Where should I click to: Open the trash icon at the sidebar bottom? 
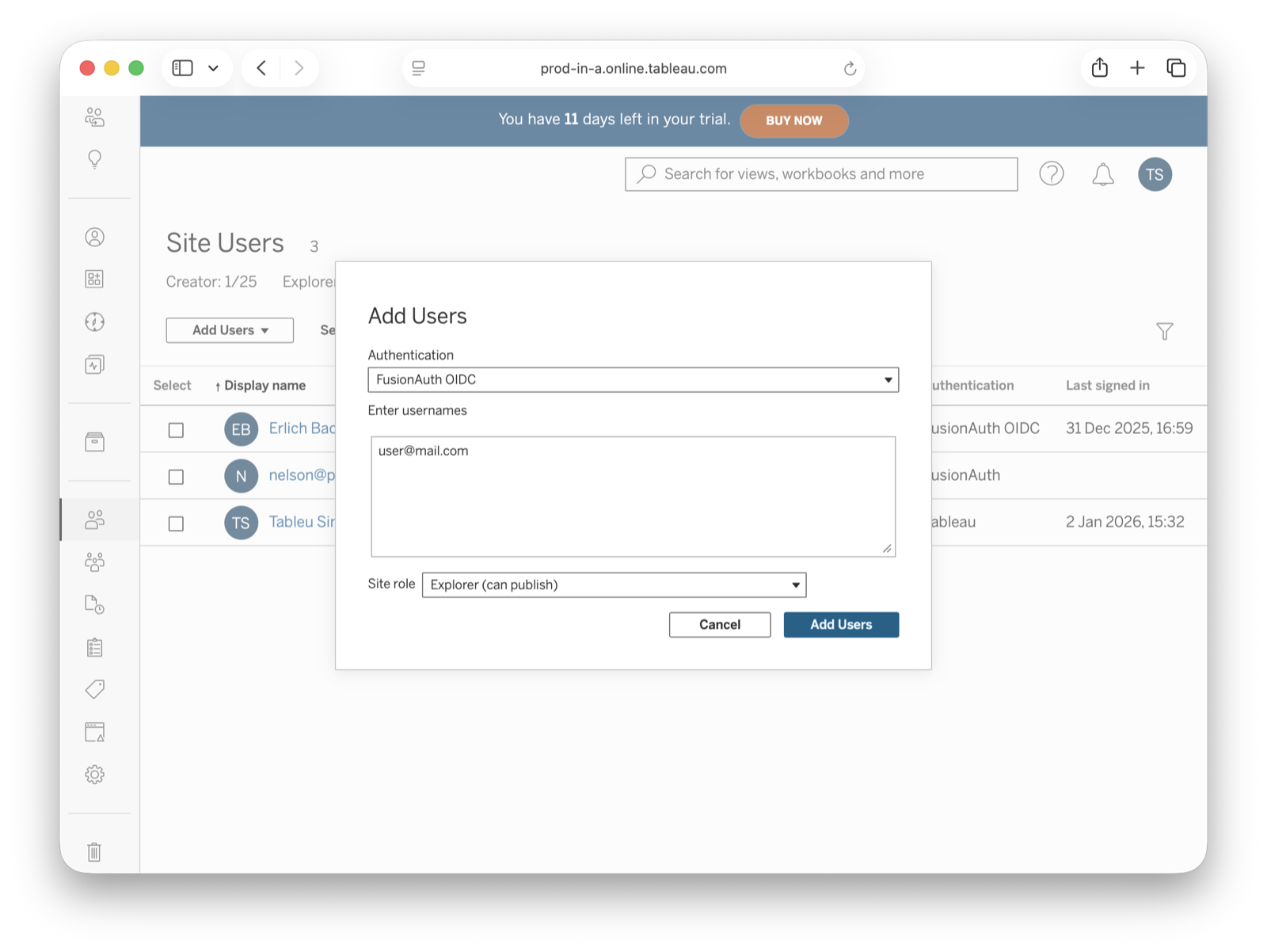94,852
